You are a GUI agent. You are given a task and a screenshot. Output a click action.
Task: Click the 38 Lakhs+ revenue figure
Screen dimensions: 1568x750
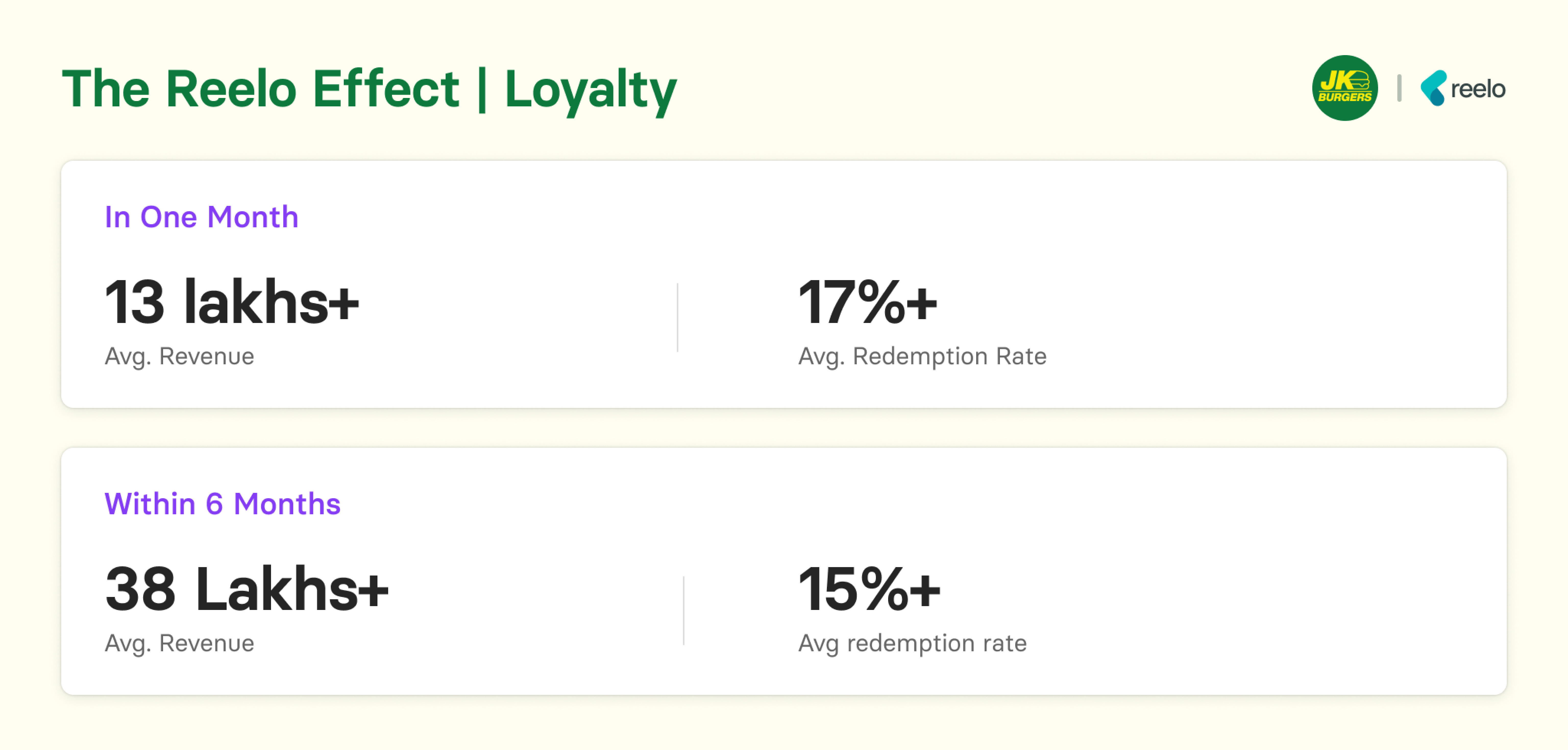[247, 589]
